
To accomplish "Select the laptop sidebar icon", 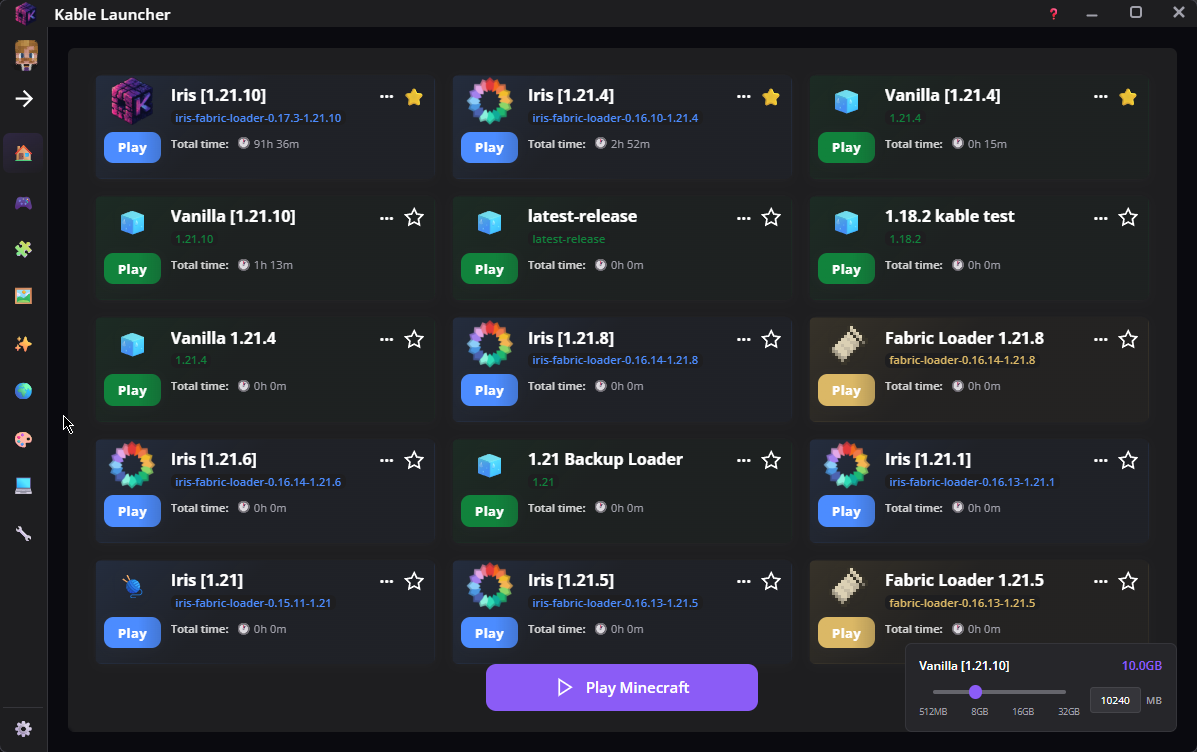I will (23, 485).
